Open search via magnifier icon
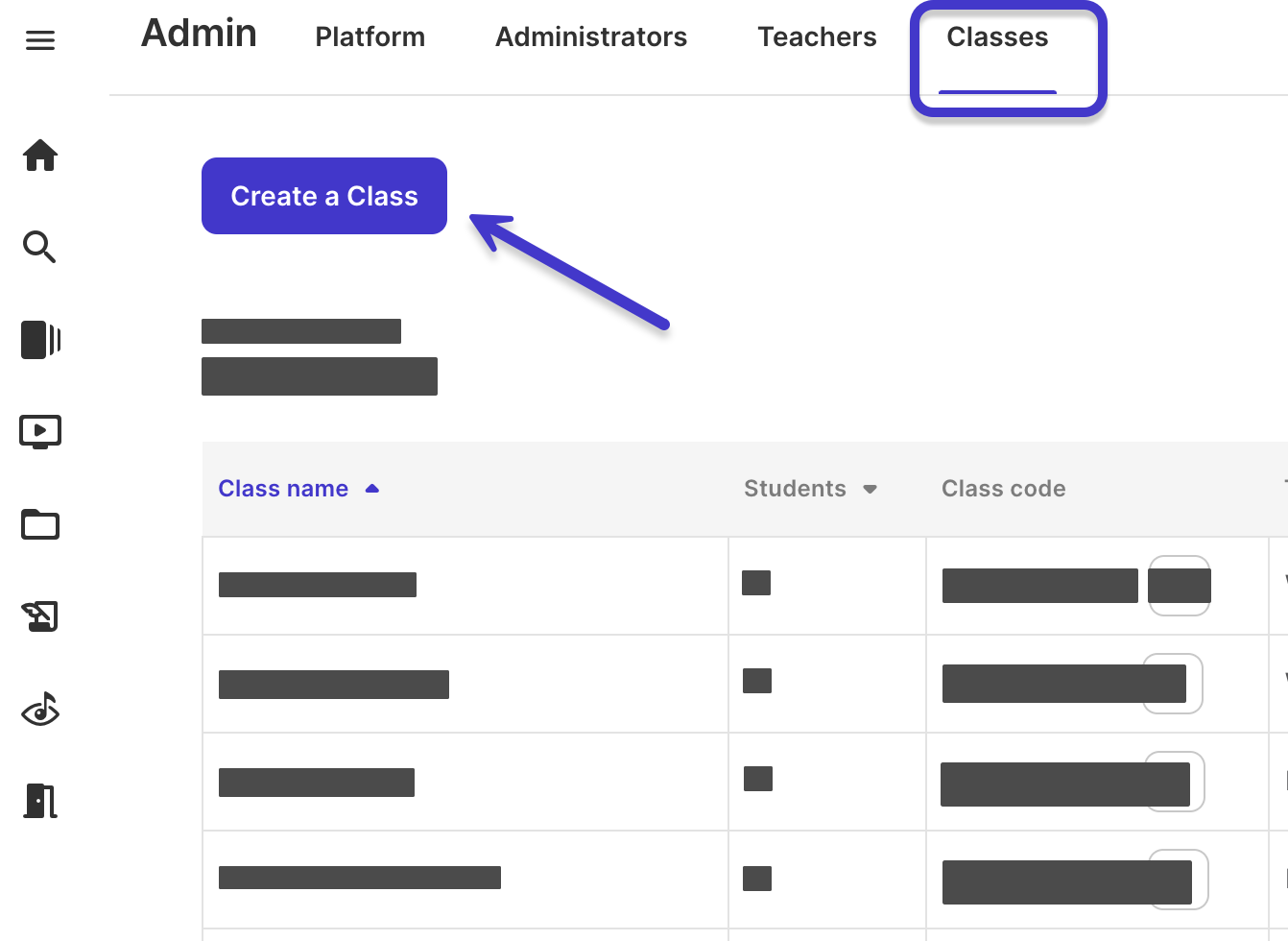This screenshot has width=1288, height=941. (x=40, y=247)
